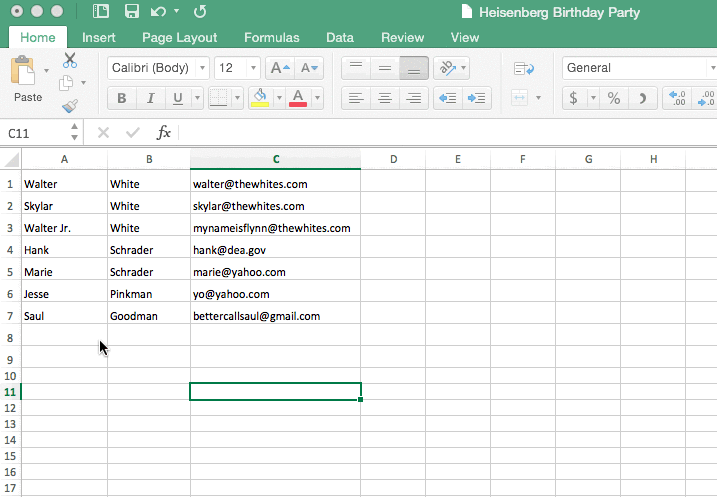Image resolution: width=717 pixels, height=497 pixels.
Task: Click the Insert Function fx icon
Action: [x=163, y=133]
